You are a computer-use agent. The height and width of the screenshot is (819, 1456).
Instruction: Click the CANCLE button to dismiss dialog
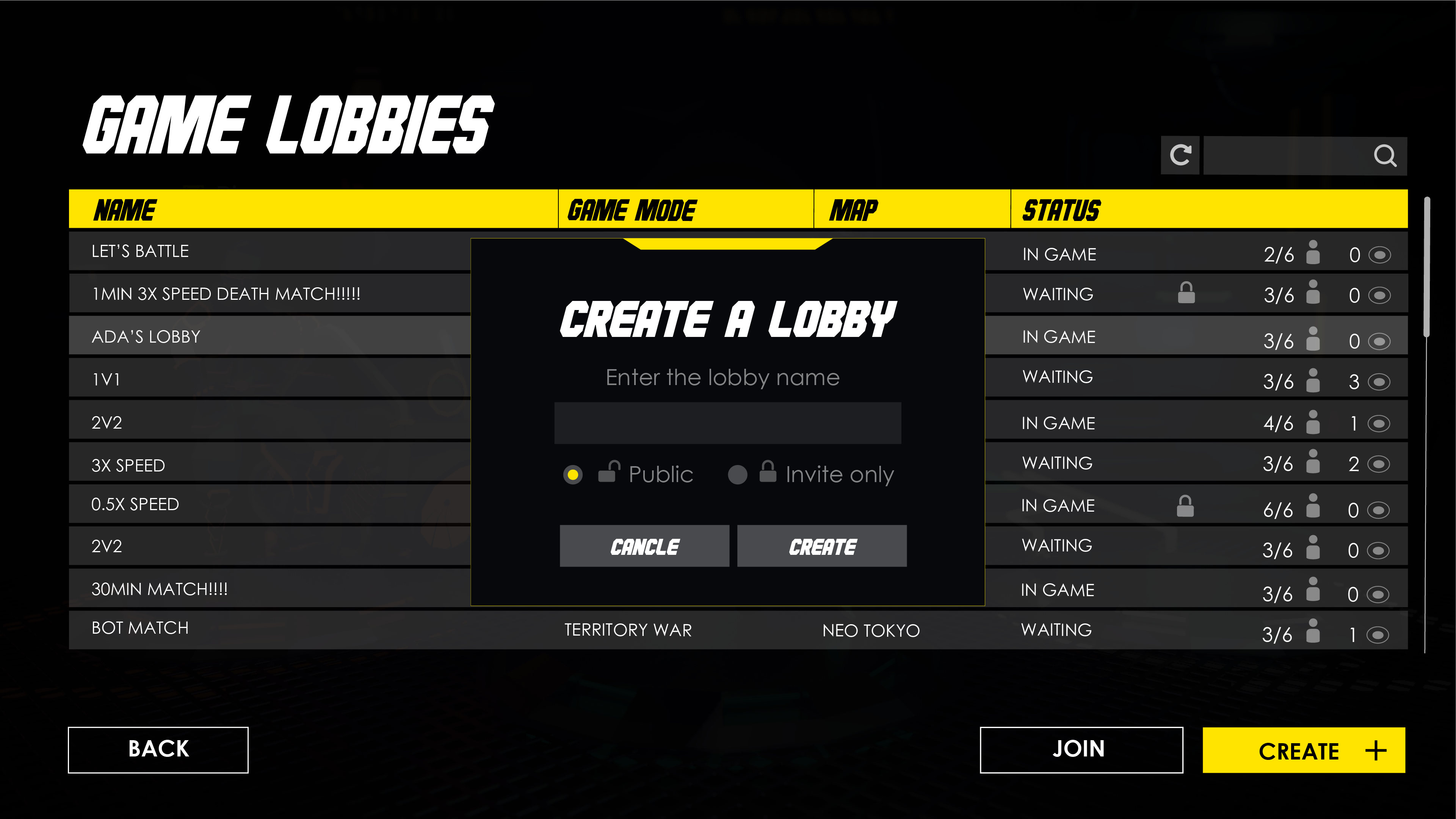(x=644, y=546)
